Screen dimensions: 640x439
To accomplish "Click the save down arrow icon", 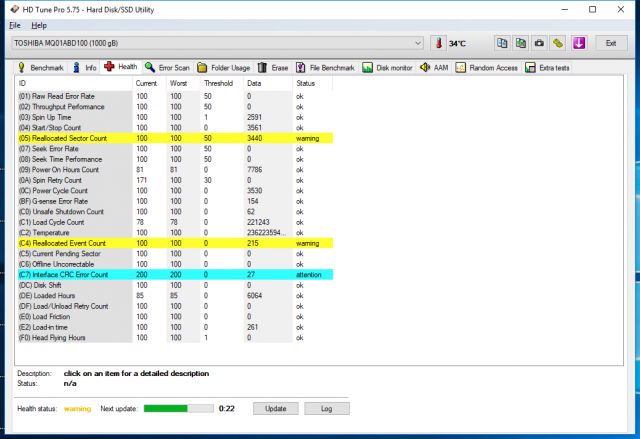I will click(x=578, y=43).
